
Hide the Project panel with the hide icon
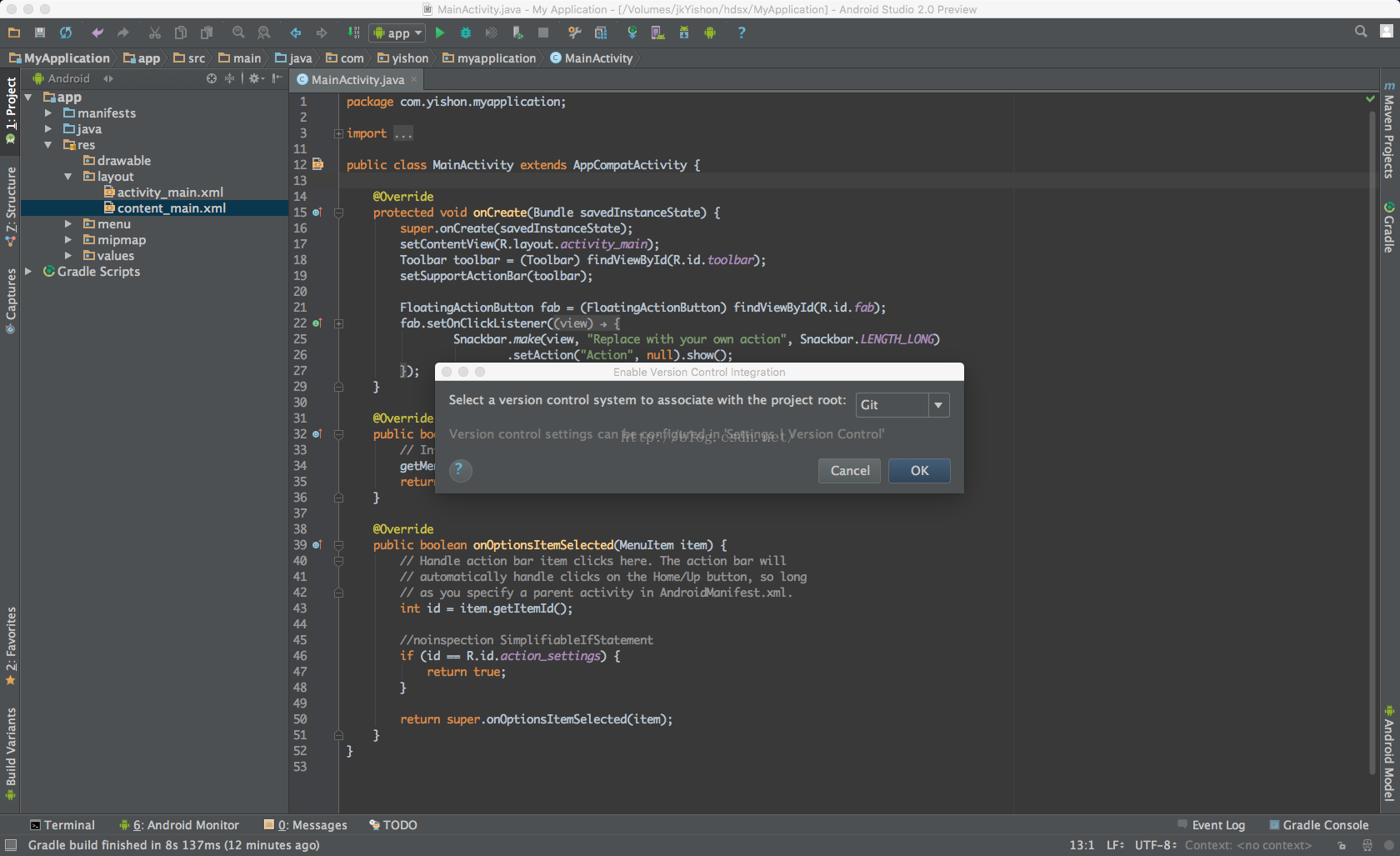277,78
